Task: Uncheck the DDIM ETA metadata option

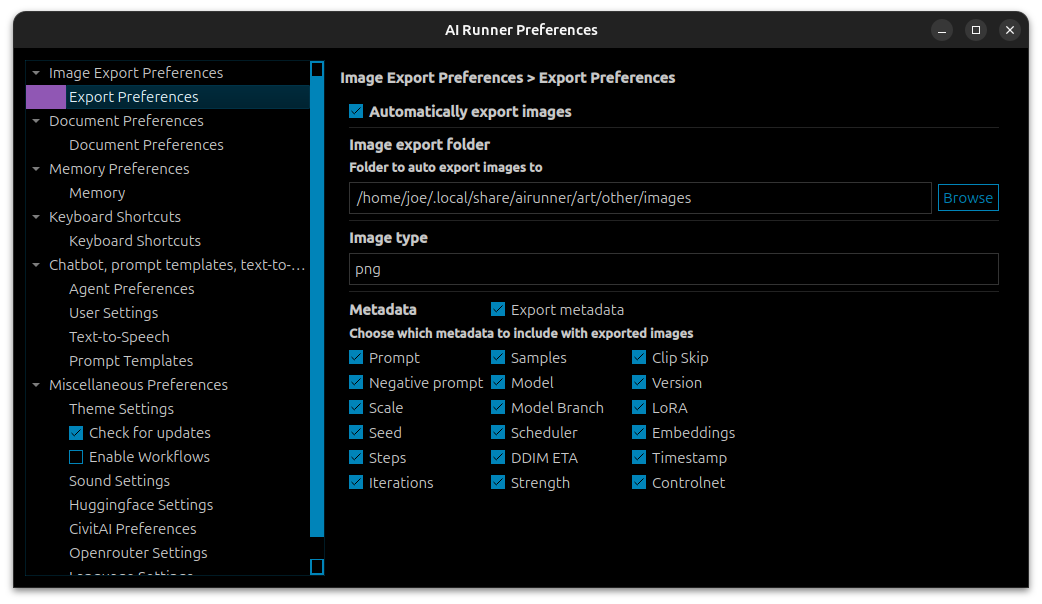Action: pyautogui.click(x=498, y=458)
